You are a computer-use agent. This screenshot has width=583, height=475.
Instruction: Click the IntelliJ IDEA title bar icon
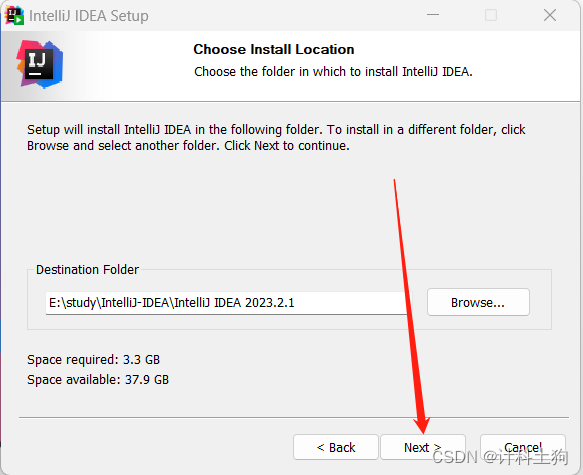pos(14,16)
